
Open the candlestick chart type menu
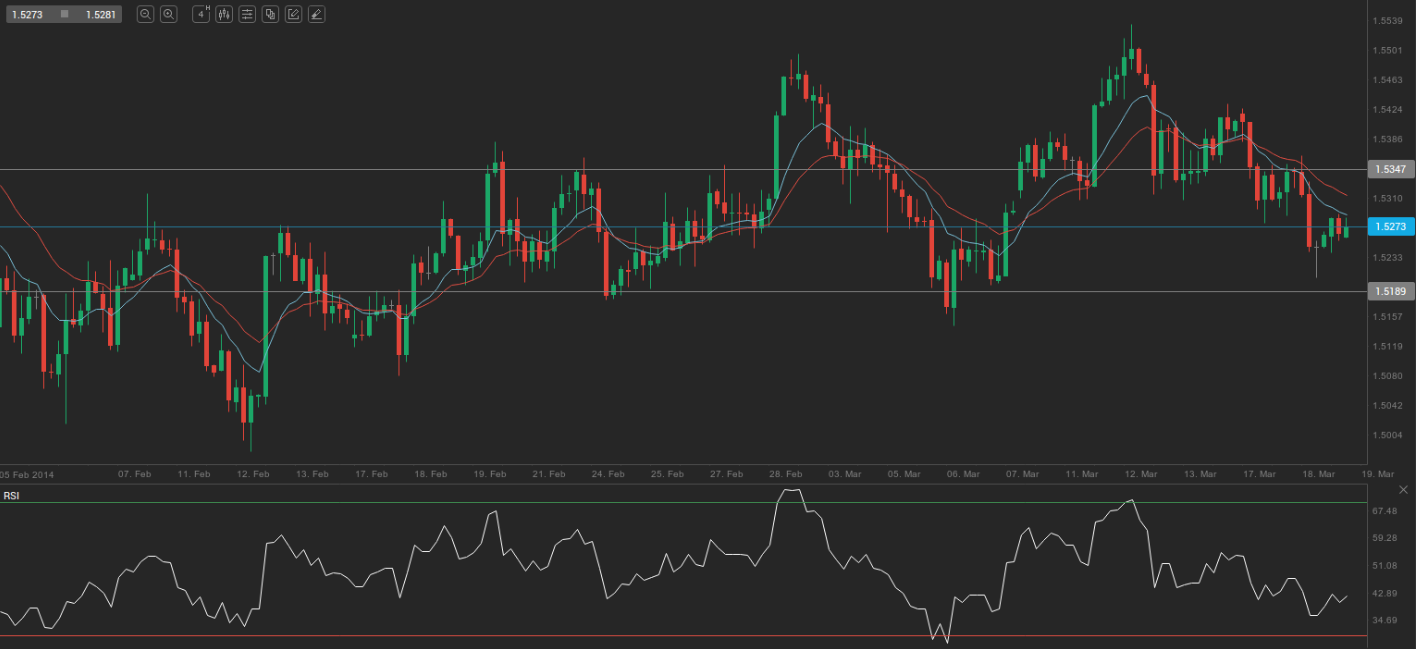224,14
